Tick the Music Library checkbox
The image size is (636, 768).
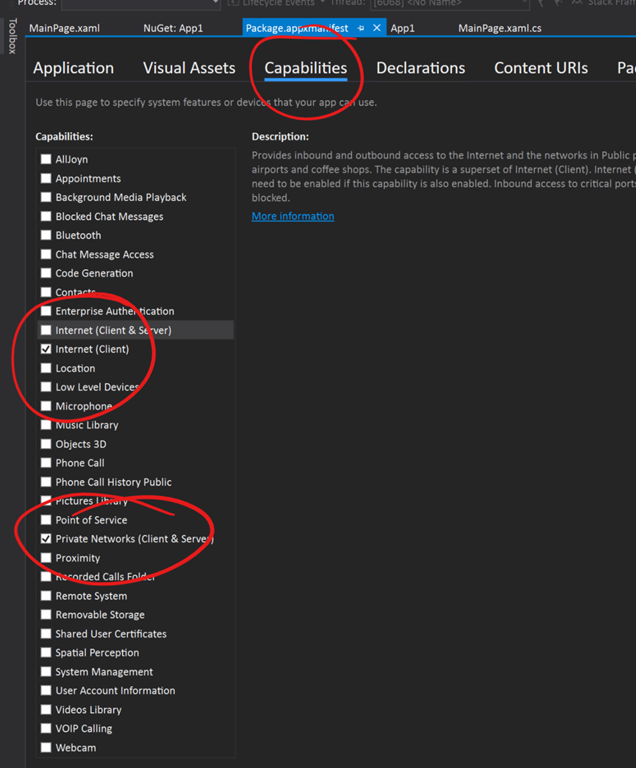tap(46, 425)
